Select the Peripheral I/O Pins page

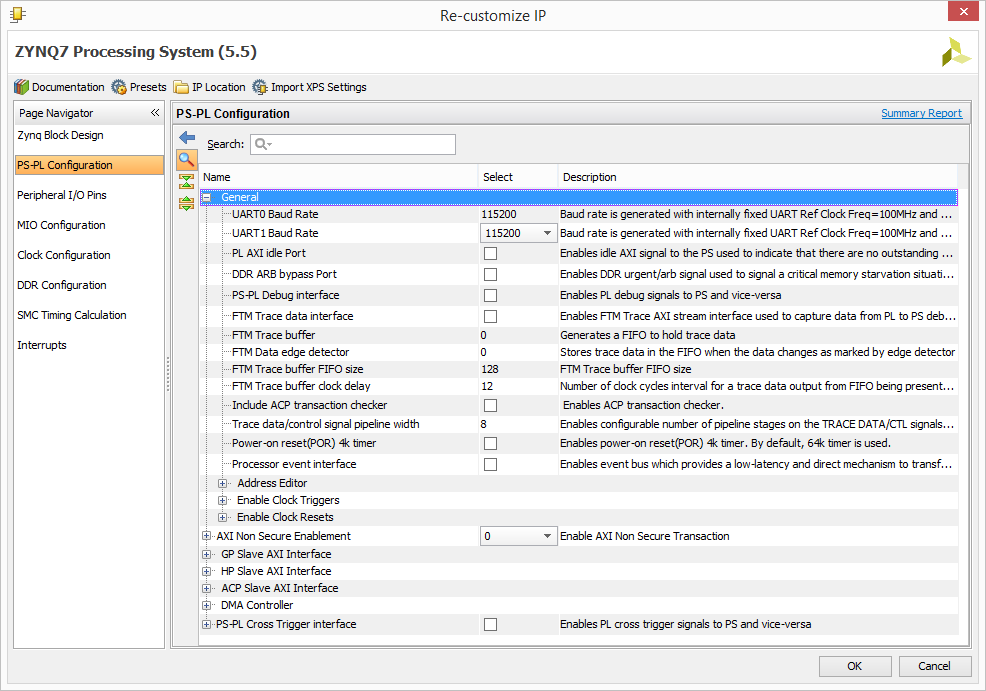point(62,195)
